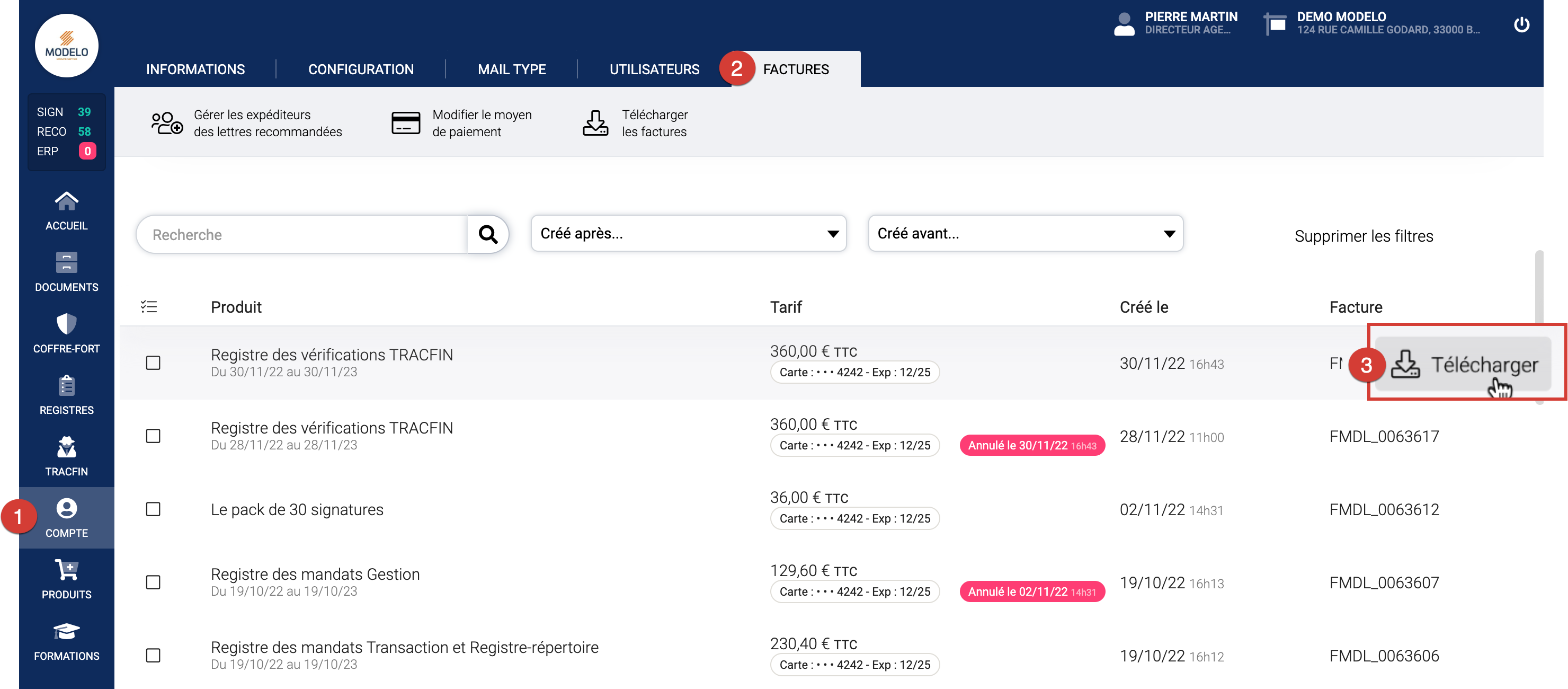Switch to the Utilisateurs tab

[x=654, y=69]
